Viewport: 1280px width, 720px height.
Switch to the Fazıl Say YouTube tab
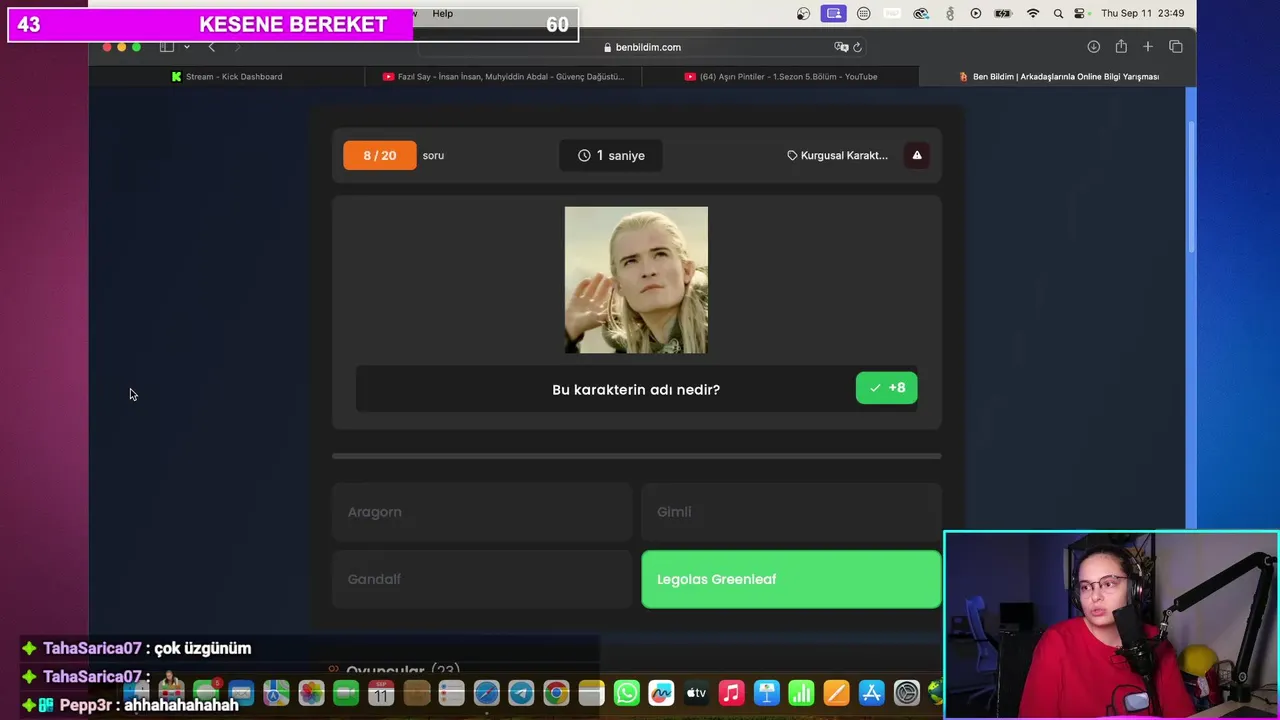click(503, 76)
